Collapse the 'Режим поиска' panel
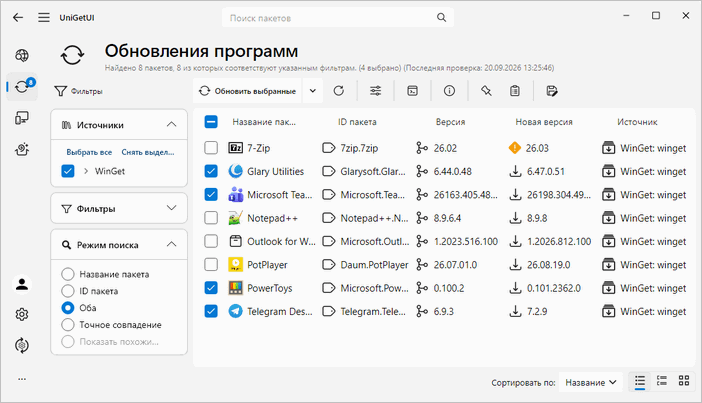Viewport: 702px width, 403px height. (x=171, y=244)
